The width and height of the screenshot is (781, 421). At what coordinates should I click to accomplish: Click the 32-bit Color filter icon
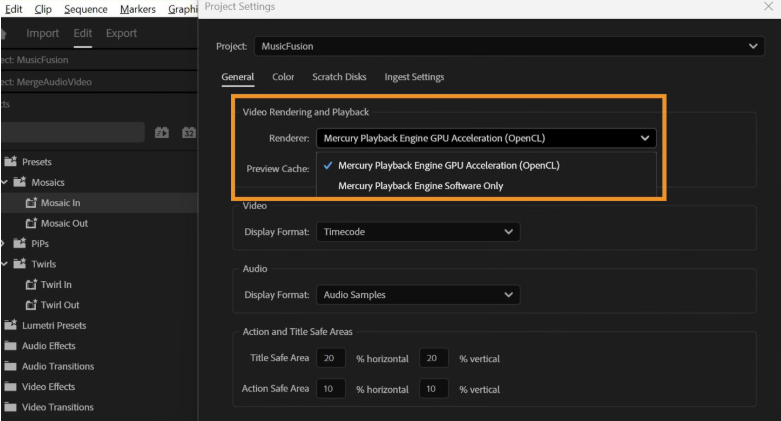pyautogui.click(x=187, y=132)
